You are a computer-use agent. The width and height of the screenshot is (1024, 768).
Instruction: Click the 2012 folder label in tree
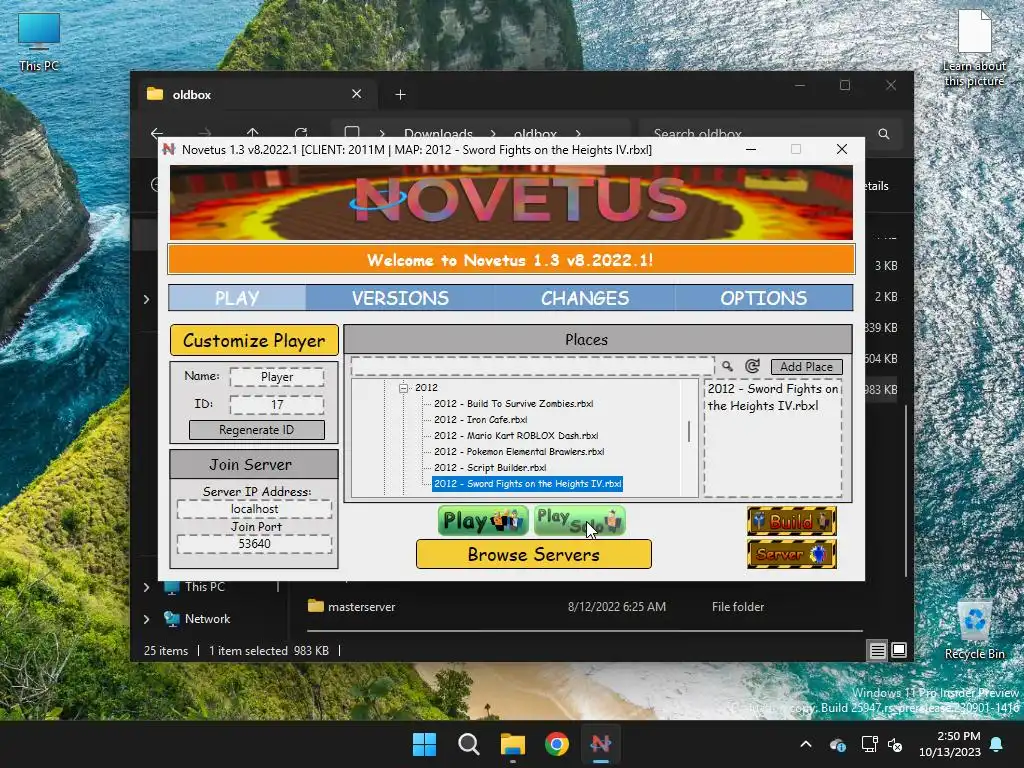pos(426,388)
